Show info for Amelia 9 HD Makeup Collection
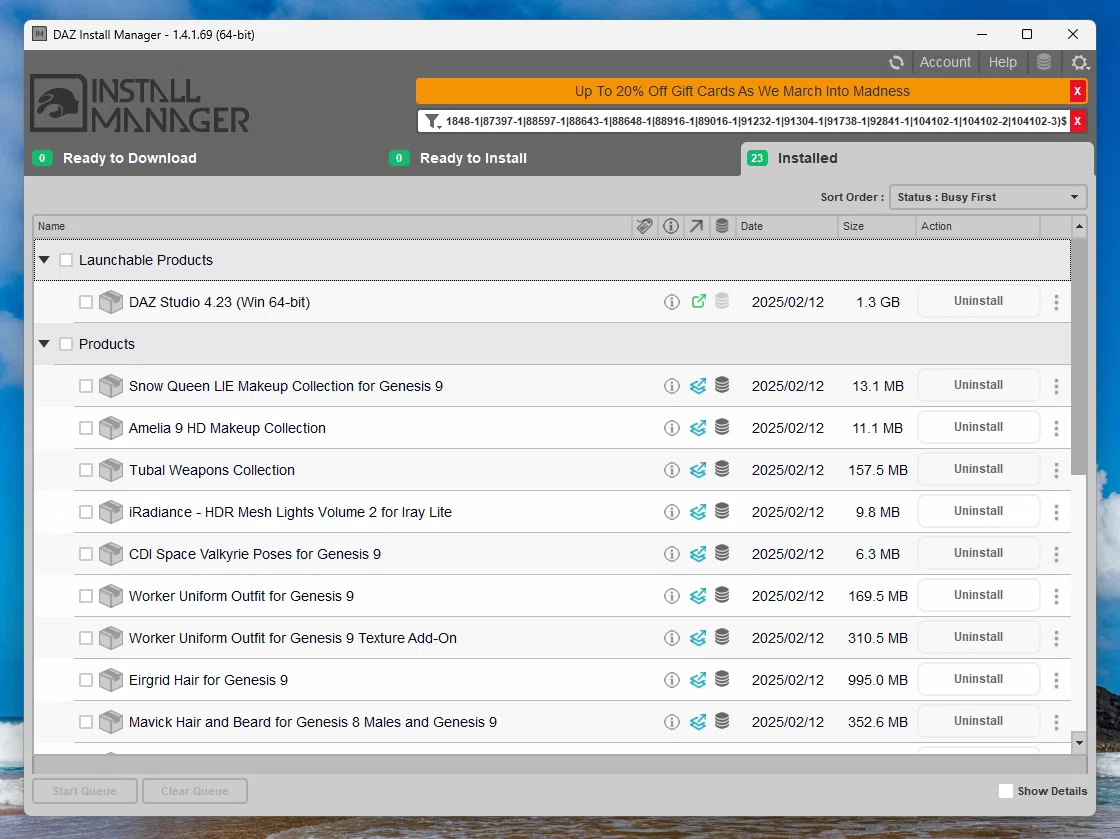The height and width of the screenshot is (839, 1120). 671,428
